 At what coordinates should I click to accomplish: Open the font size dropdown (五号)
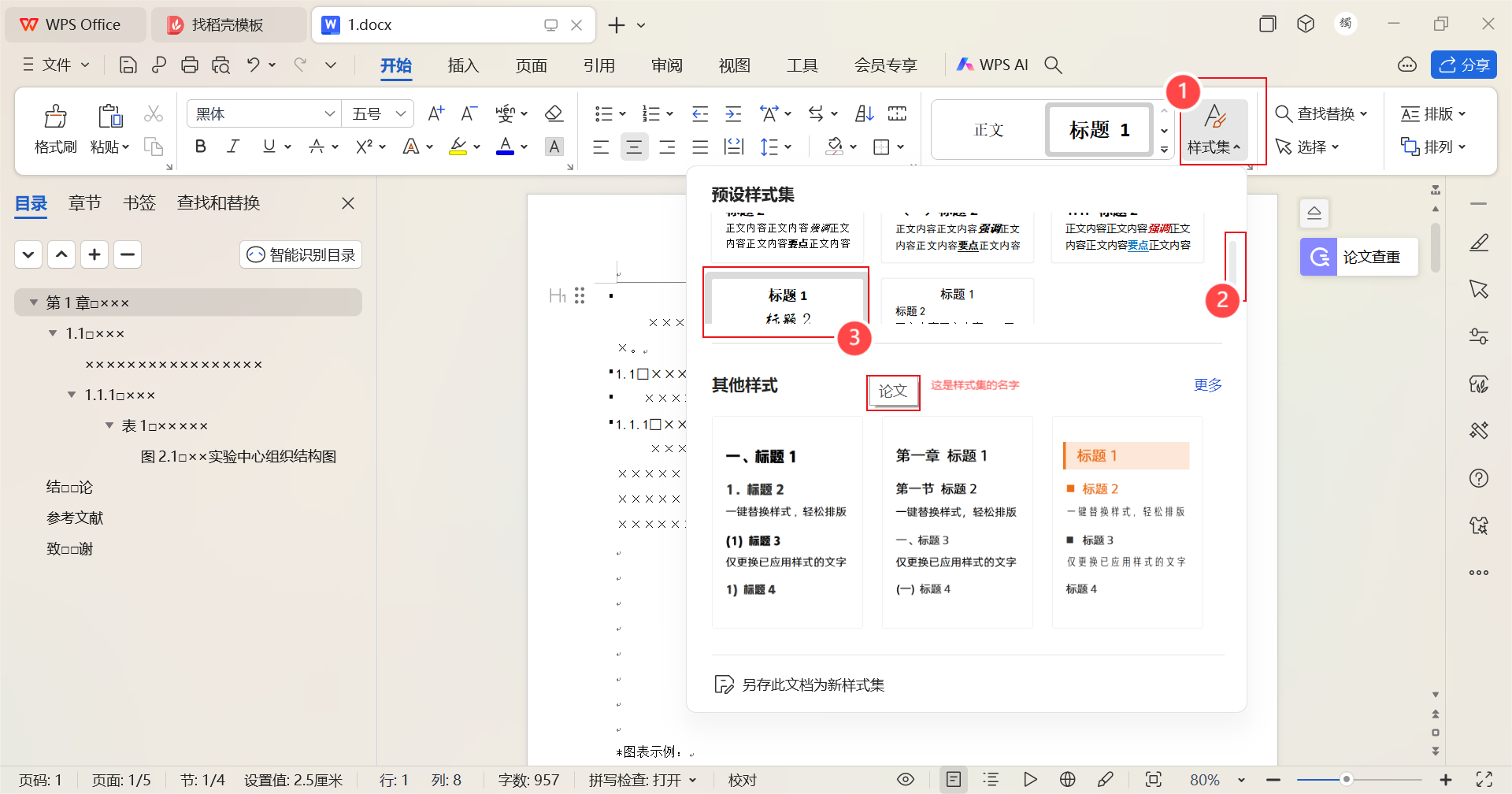tap(401, 114)
